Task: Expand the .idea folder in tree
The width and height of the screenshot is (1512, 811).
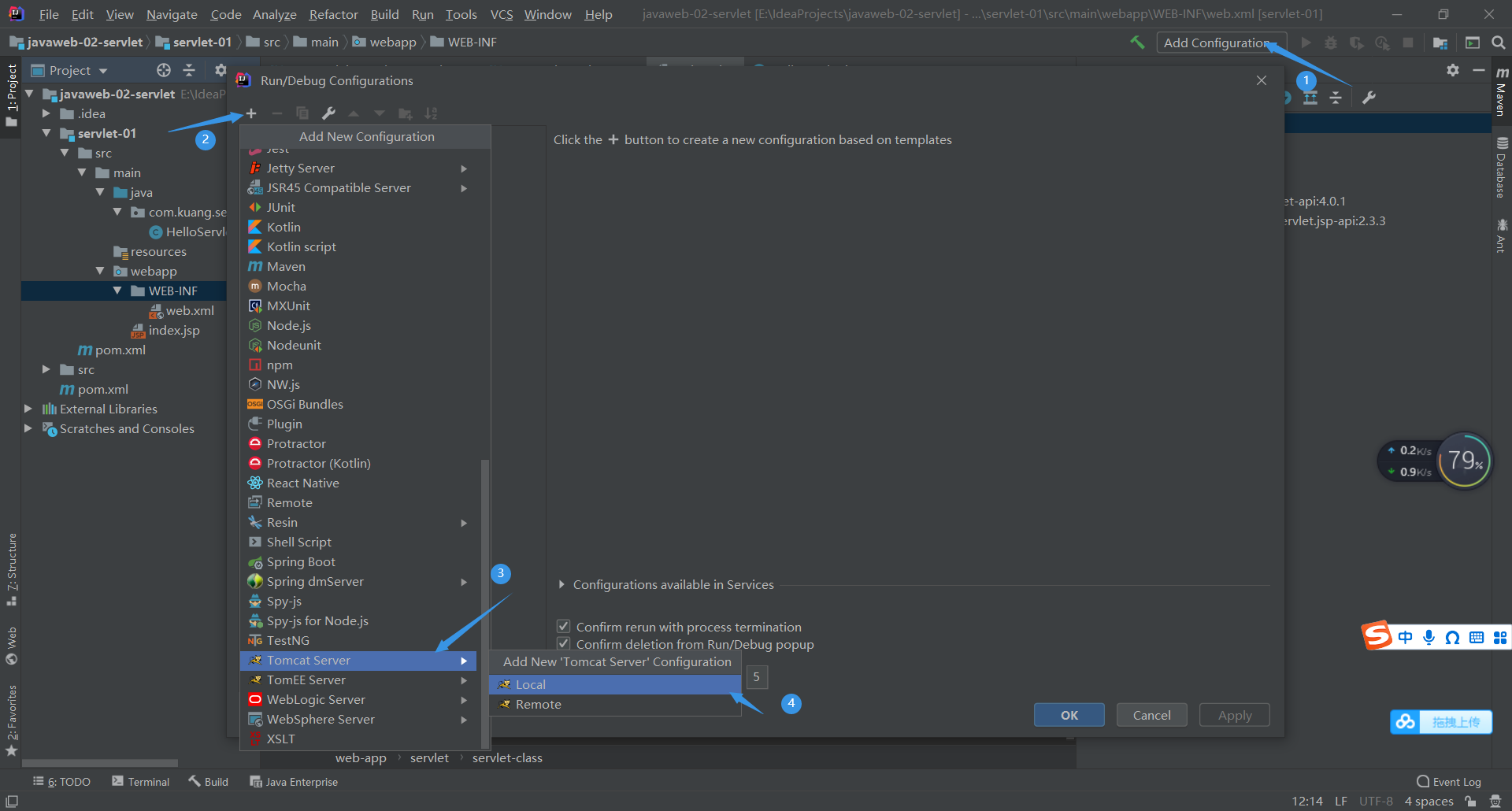Action: coord(46,113)
